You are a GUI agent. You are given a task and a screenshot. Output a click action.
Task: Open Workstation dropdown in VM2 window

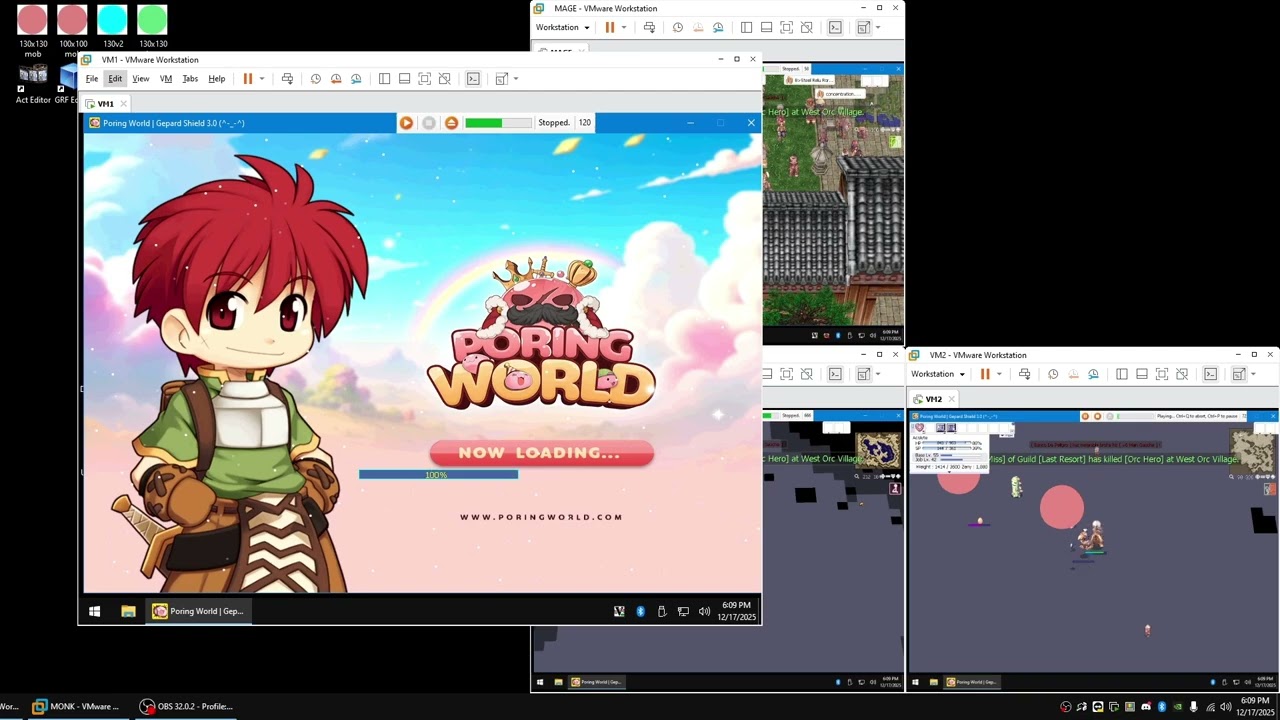click(938, 374)
